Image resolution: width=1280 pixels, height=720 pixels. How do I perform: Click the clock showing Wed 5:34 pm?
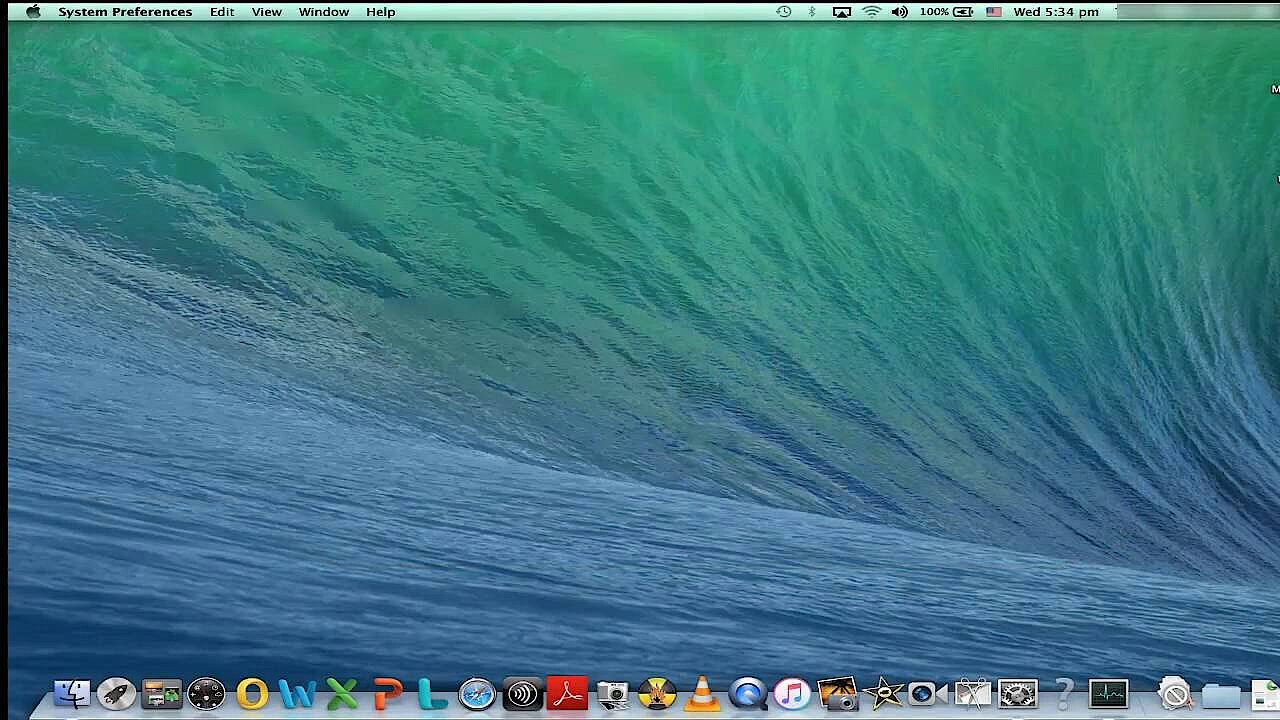(1056, 12)
